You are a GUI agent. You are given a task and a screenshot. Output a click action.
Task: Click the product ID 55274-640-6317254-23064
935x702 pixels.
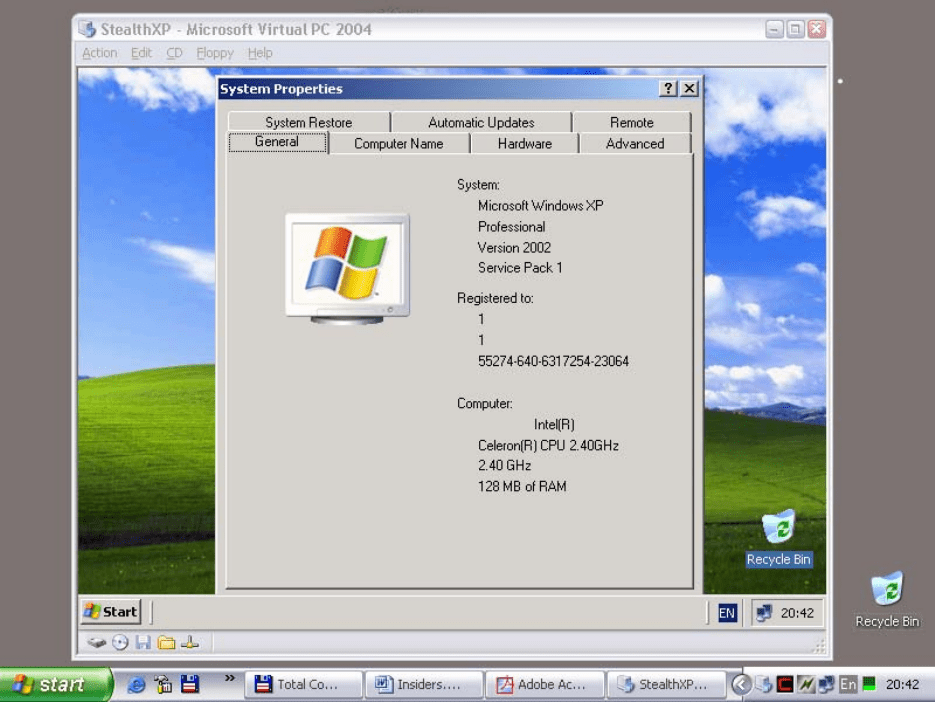point(553,361)
